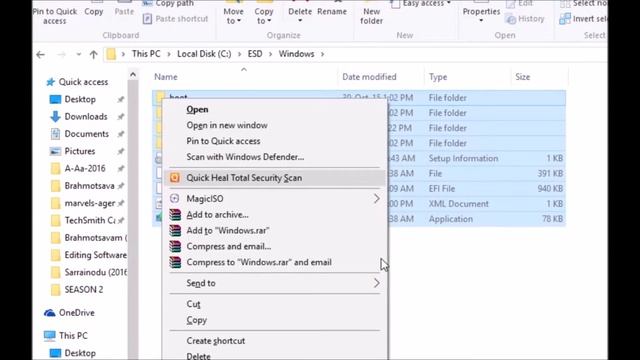Choose Scan with Windows Defender
Image resolution: width=640 pixels, height=360 pixels.
click(x=245, y=157)
